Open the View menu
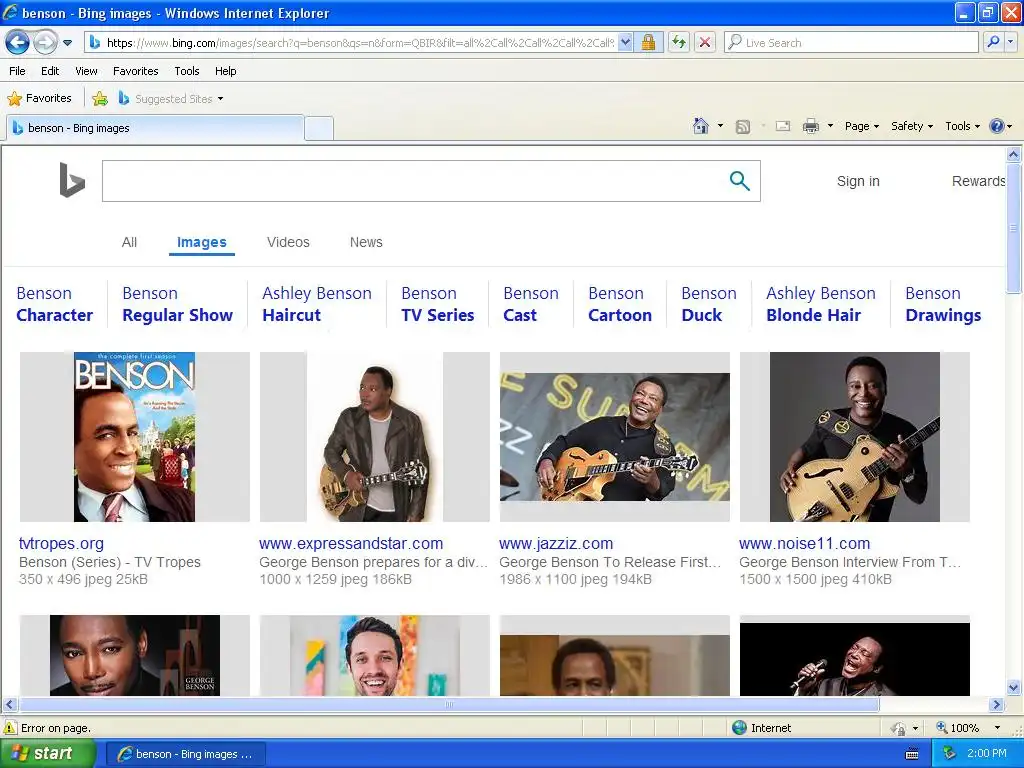The width and height of the screenshot is (1024, 768). tap(86, 71)
